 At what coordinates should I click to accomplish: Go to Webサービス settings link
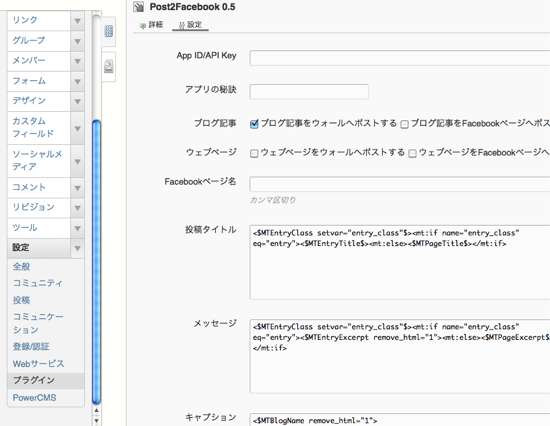coord(39,364)
